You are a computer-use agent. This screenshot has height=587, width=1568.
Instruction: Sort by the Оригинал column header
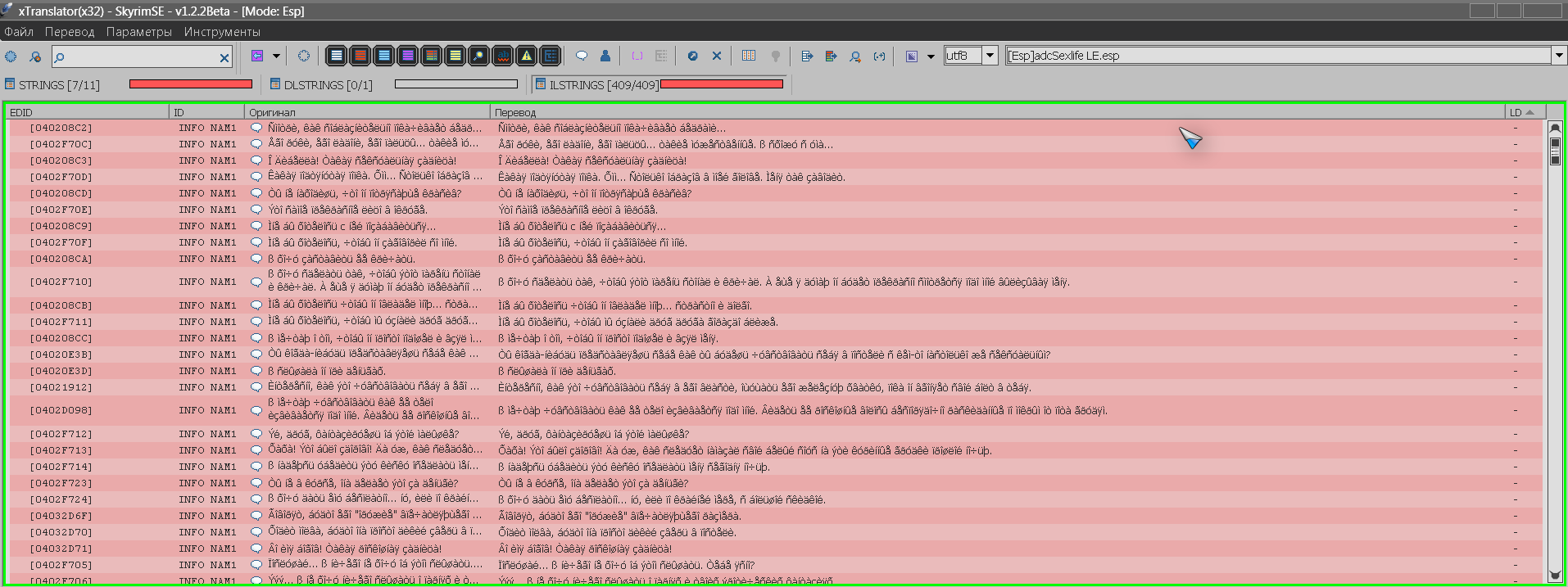[x=366, y=112]
